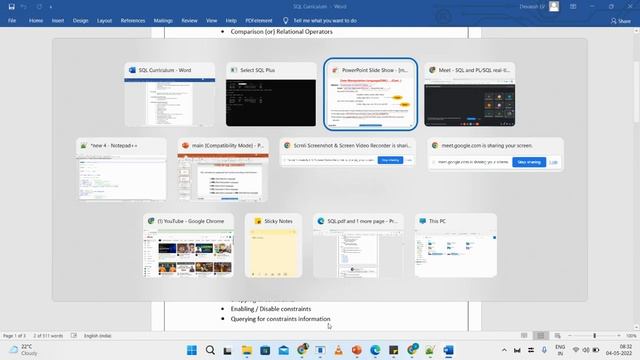Switch to Read Mode view icon
640x360 pixels.
tap(524, 336)
